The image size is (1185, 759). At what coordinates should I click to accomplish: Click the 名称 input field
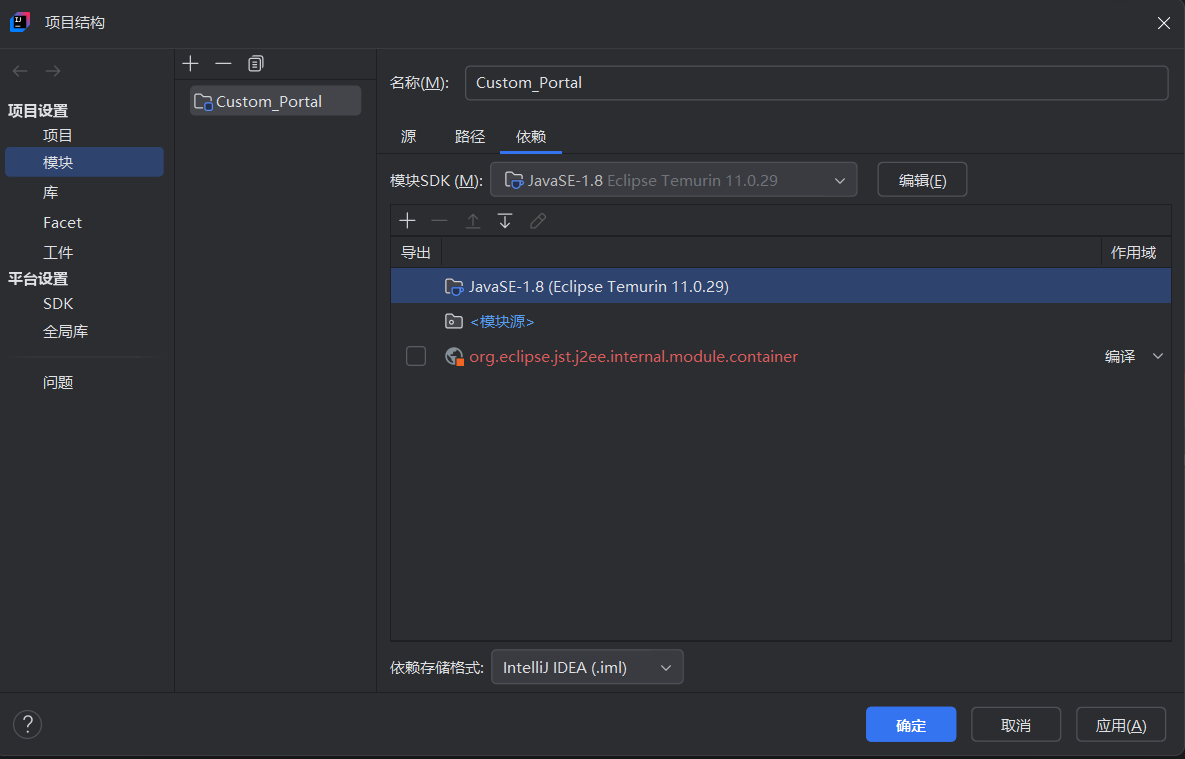815,83
